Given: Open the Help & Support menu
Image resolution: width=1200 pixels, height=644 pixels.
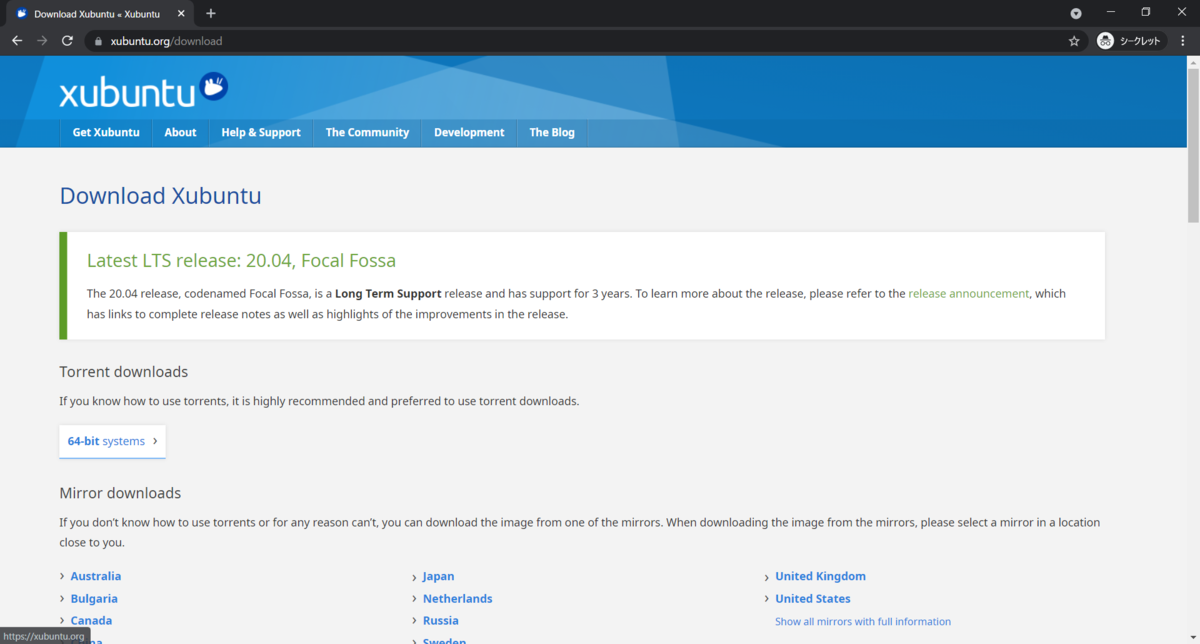Looking at the screenshot, I should pos(261,132).
